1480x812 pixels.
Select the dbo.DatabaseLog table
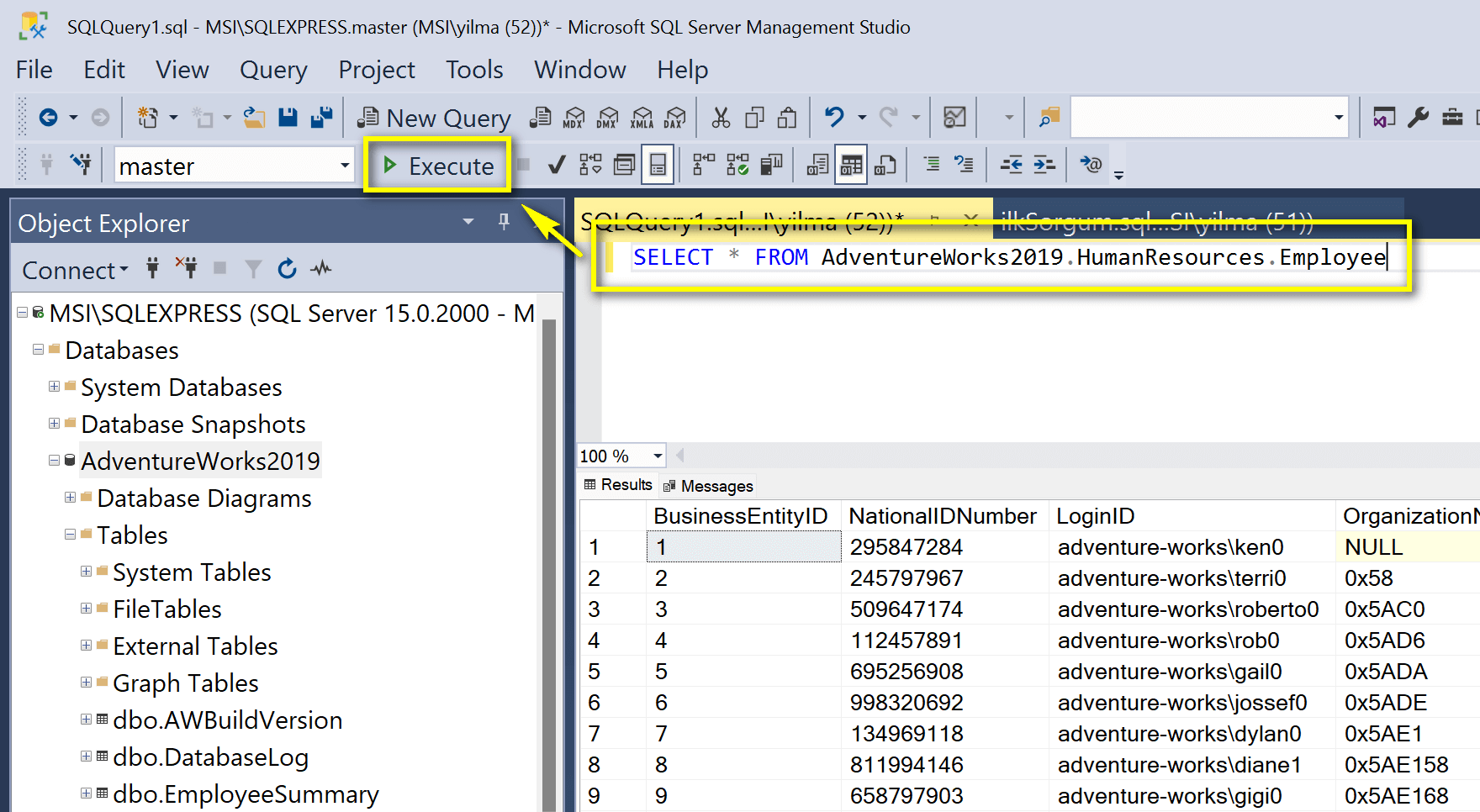[210, 757]
